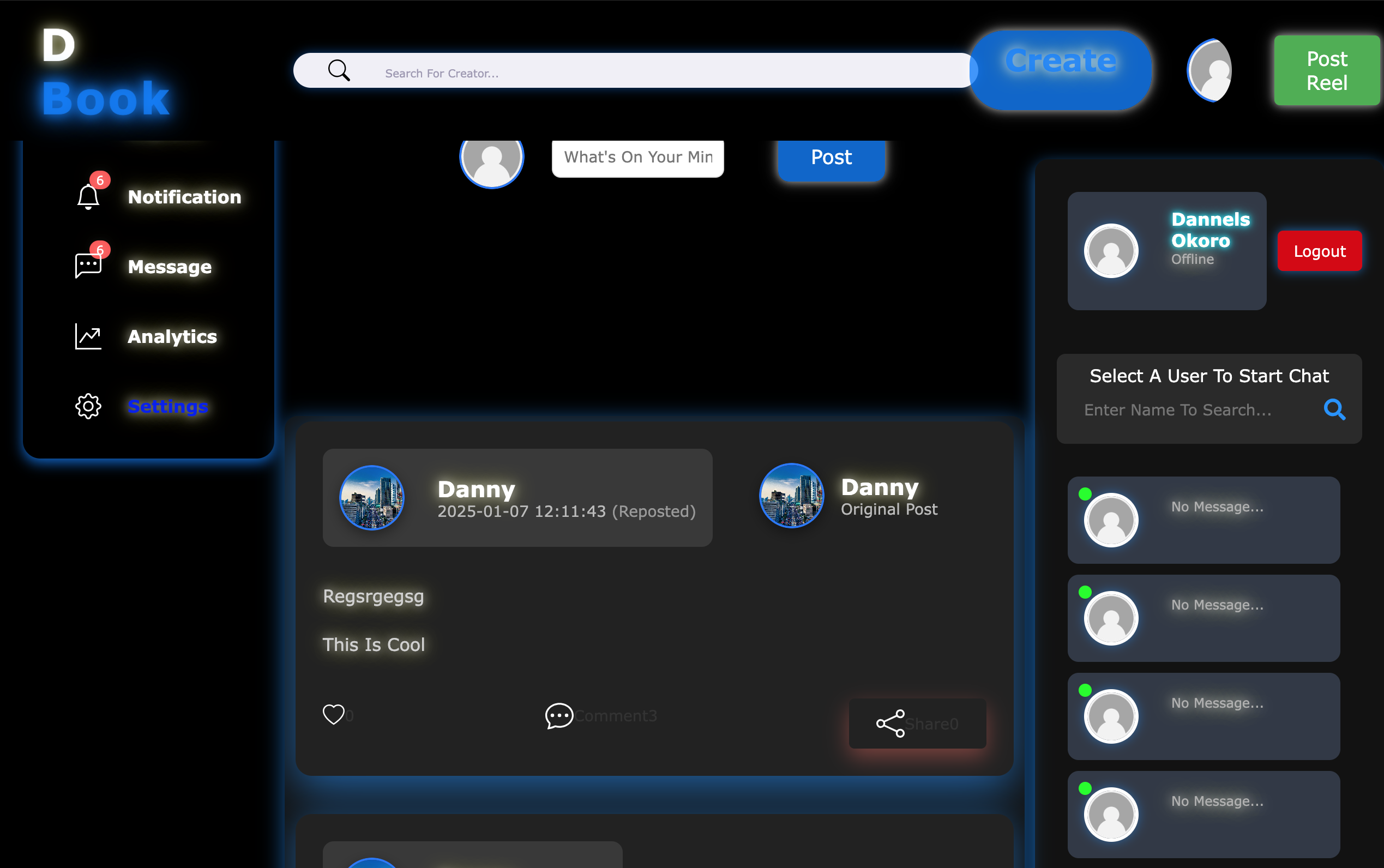This screenshot has height=868, width=1384.
Task: Open messages via the chat bubble icon
Action: pos(87,264)
